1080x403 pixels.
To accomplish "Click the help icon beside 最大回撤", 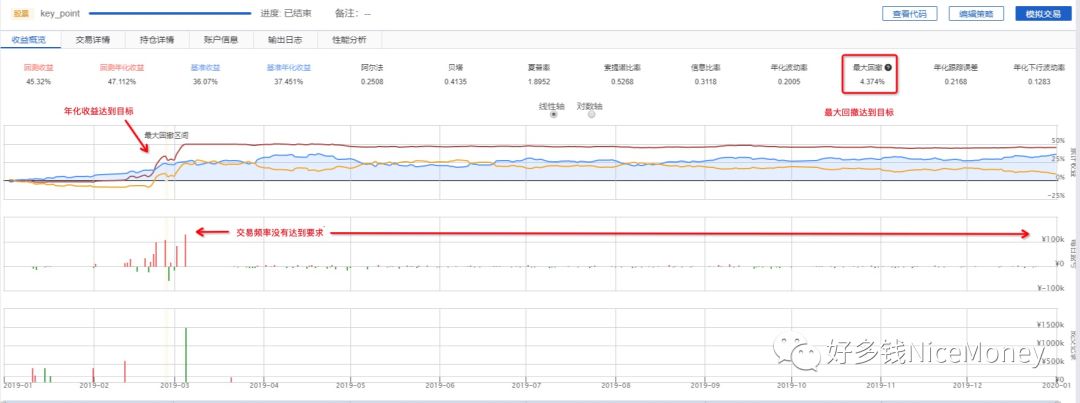I will (x=889, y=68).
